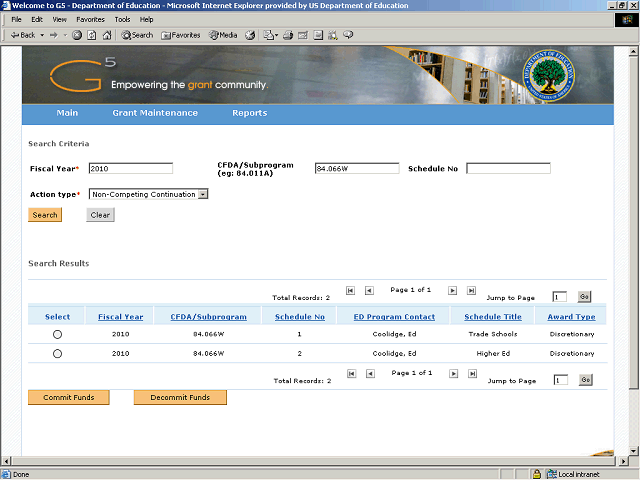
Task: Open the Reports navigation tab
Action: [x=250, y=113]
